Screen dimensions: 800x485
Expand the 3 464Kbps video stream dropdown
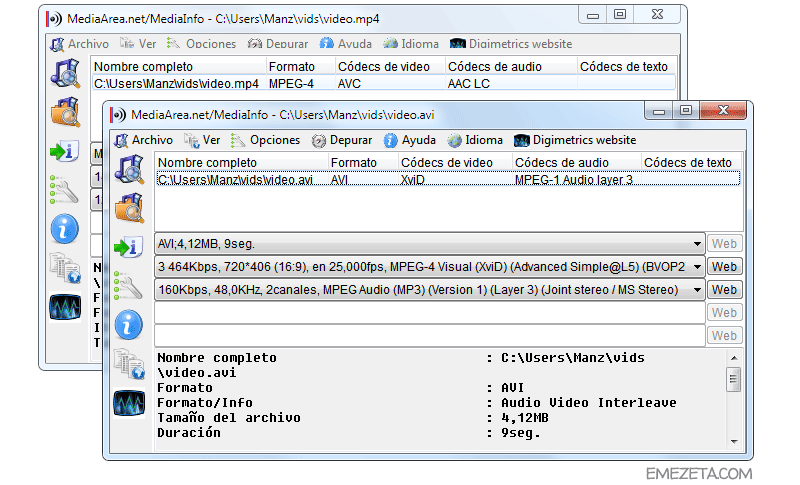(697, 267)
